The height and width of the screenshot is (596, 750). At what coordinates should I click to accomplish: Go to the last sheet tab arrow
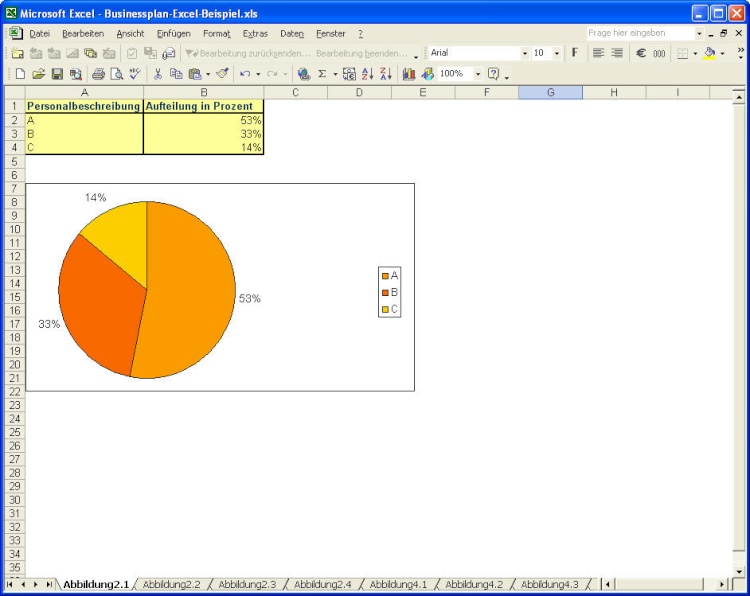[49, 585]
